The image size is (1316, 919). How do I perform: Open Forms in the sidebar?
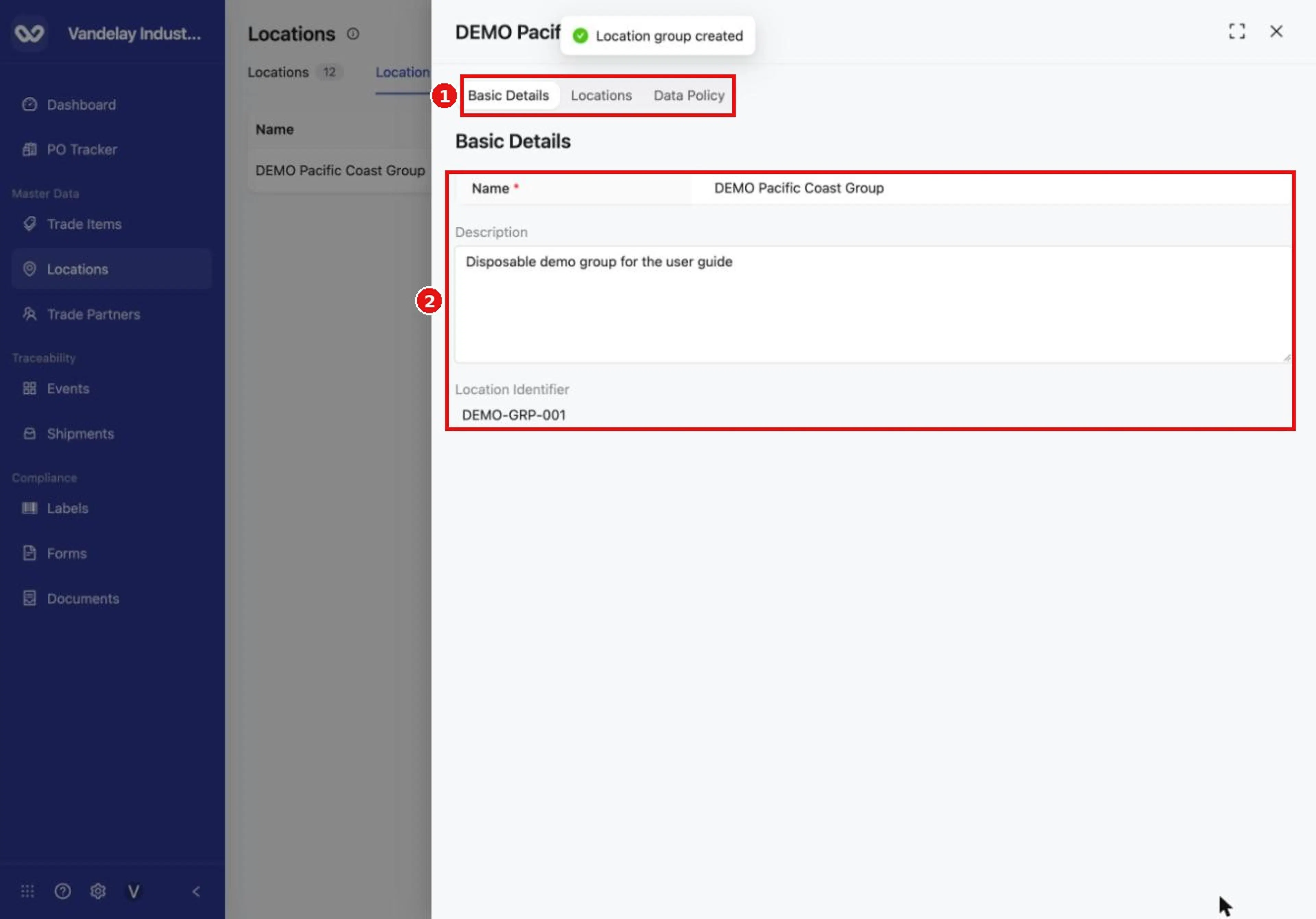click(112, 553)
